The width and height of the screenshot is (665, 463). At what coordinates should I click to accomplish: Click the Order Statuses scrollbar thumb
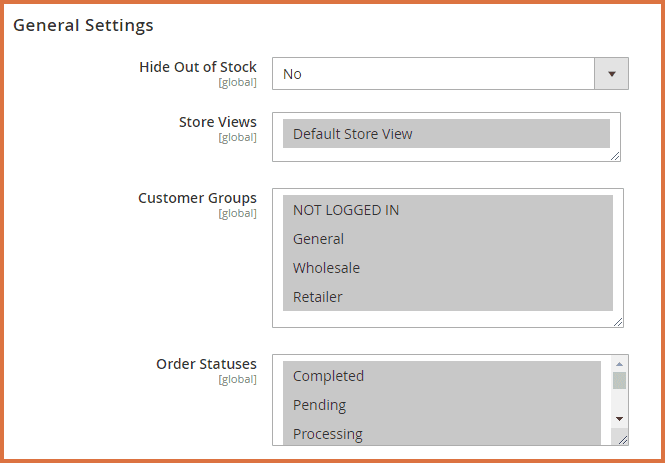pos(619,381)
